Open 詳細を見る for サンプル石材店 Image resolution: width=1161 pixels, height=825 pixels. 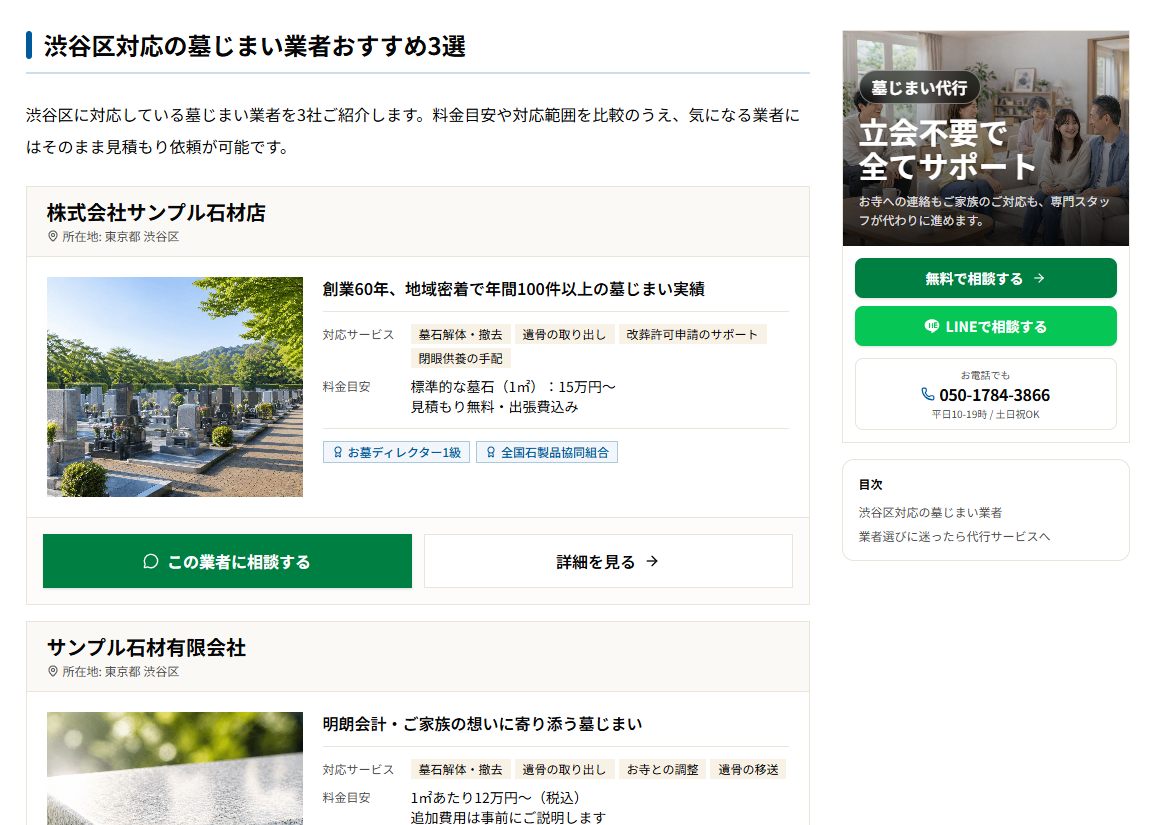608,561
